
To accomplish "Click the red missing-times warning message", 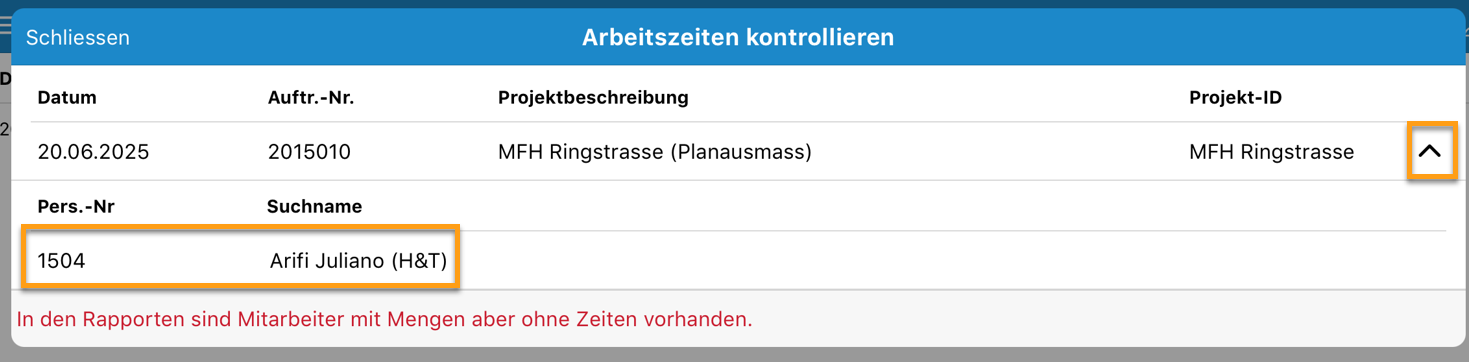I will [384, 320].
